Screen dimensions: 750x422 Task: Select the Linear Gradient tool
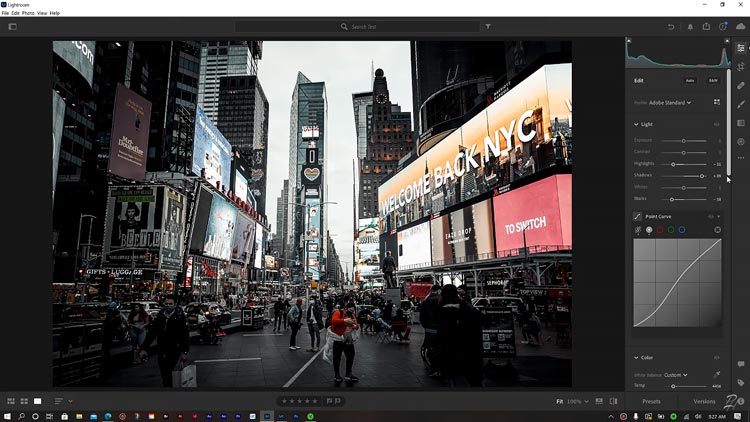(x=741, y=123)
